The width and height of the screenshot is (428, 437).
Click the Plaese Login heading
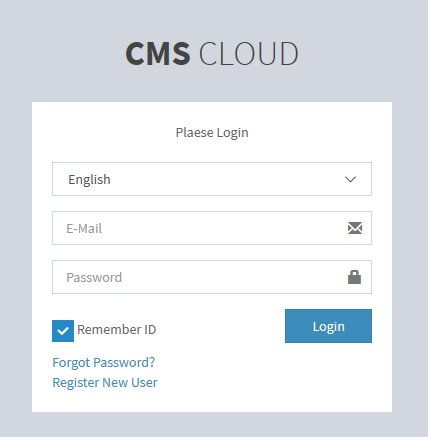point(212,133)
